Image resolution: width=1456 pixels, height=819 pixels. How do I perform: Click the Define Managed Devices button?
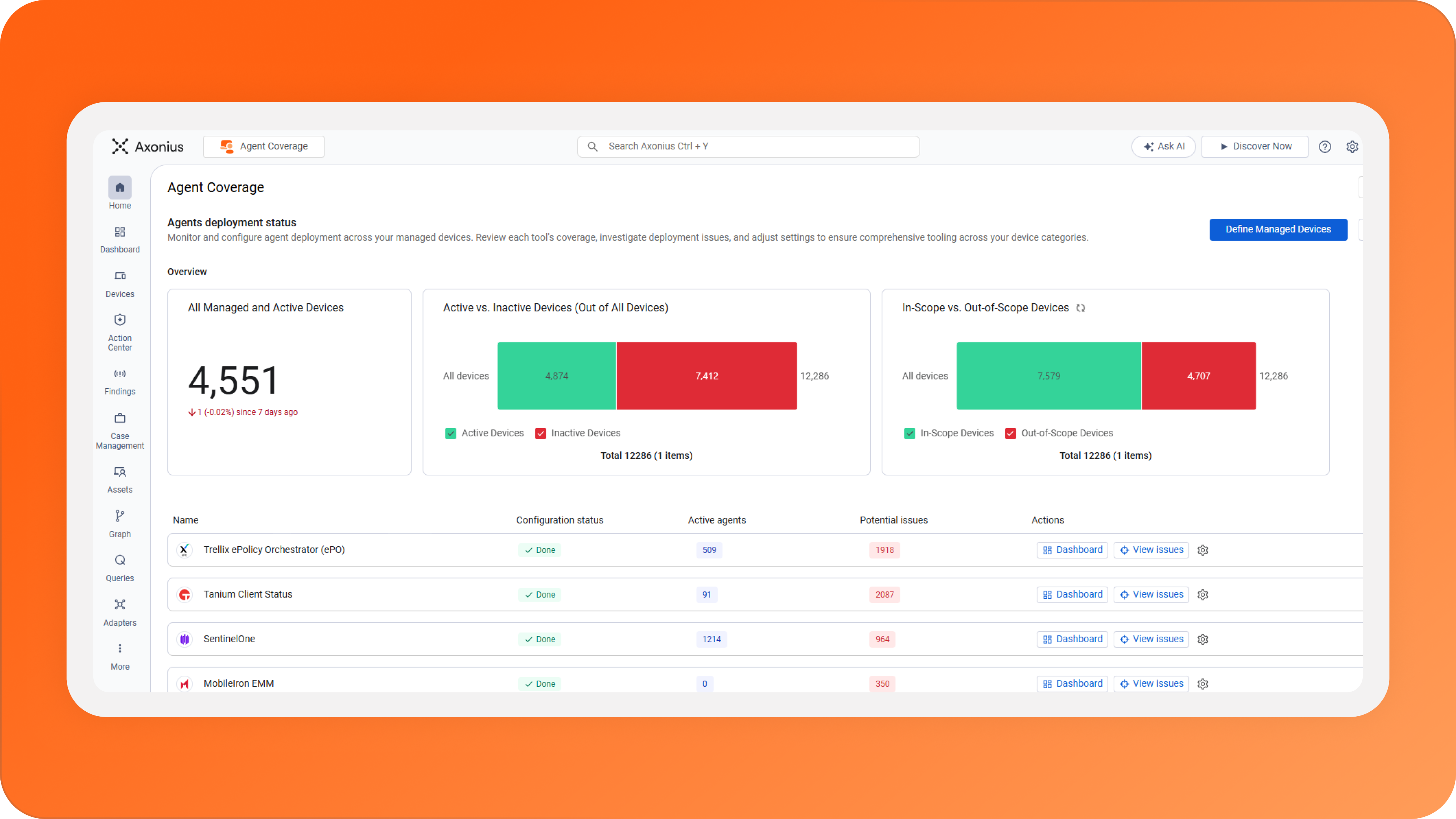pyautogui.click(x=1278, y=229)
